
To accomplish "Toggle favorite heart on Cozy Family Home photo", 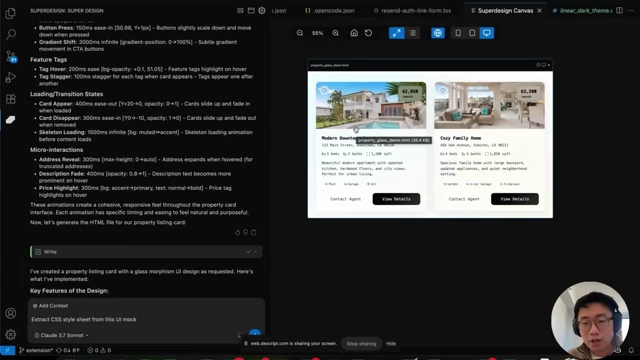I will click(443, 90).
